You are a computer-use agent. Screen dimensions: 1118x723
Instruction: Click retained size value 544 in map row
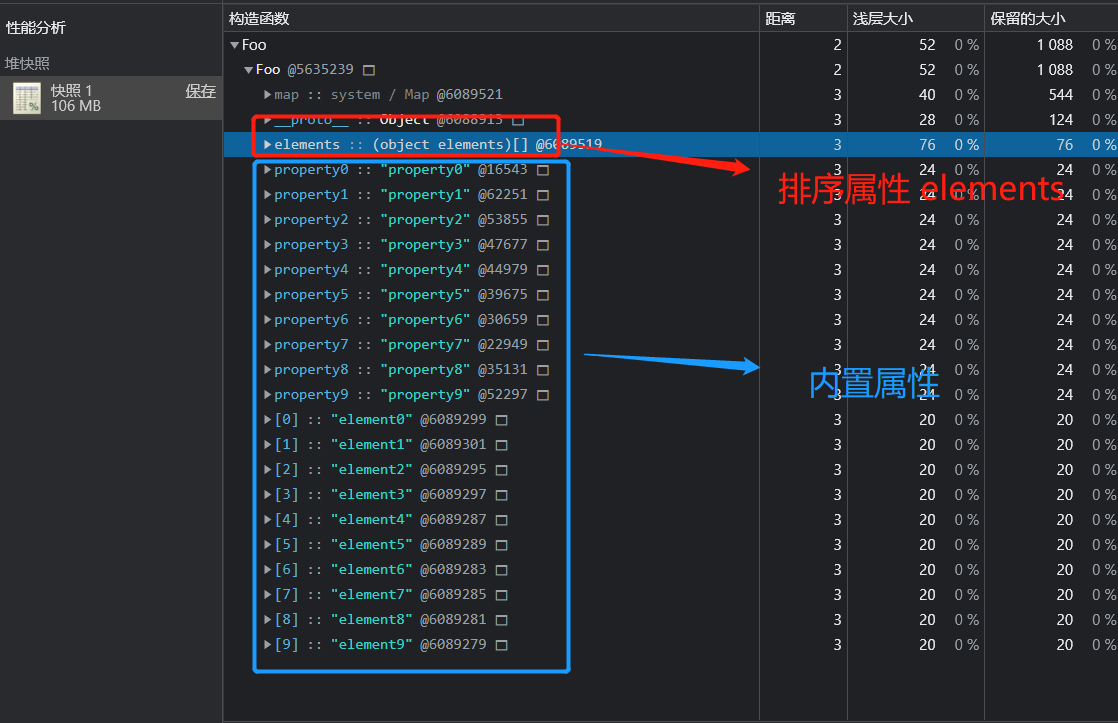click(x=1061, y=95)
